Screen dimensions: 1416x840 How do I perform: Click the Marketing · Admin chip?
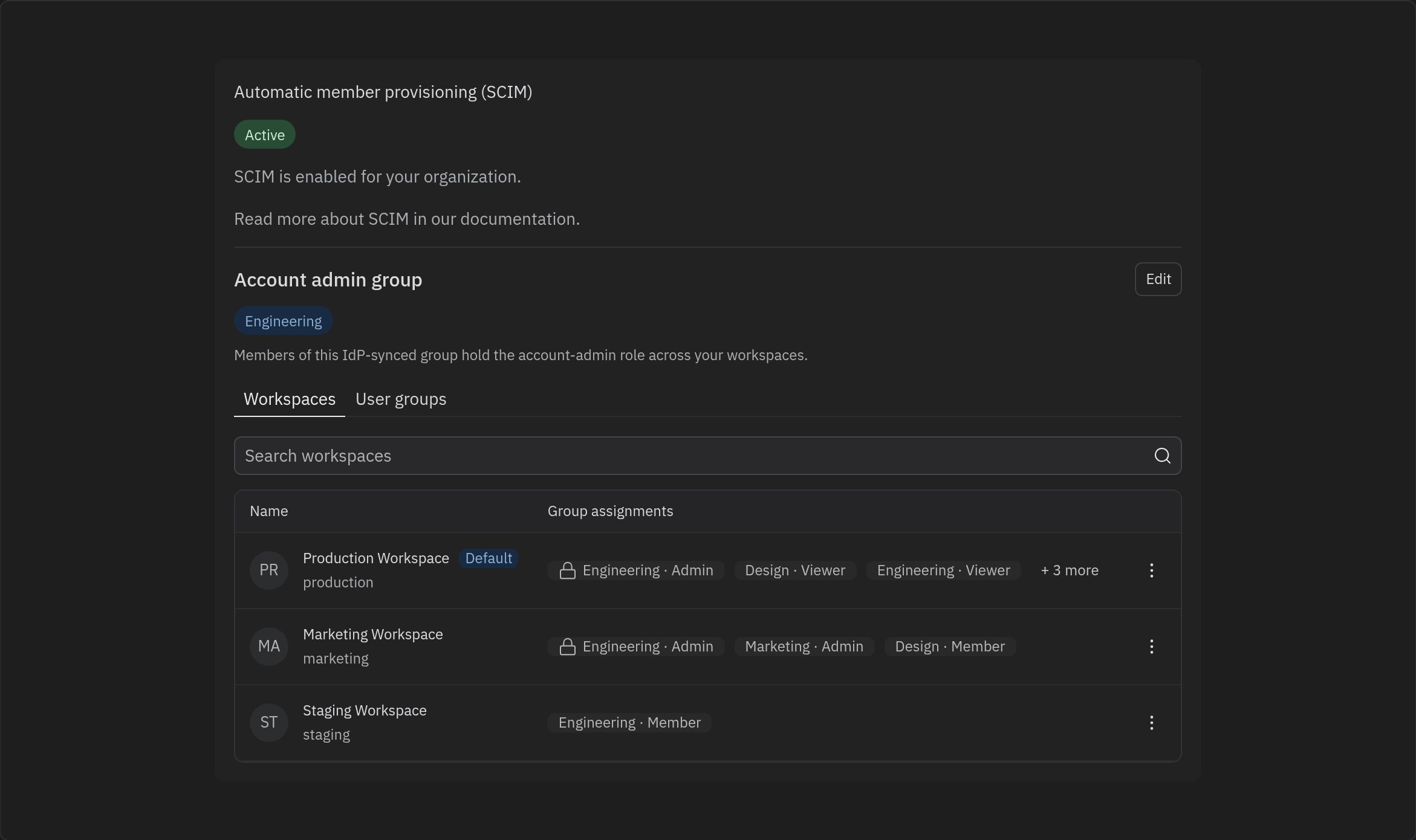[804, 647]
